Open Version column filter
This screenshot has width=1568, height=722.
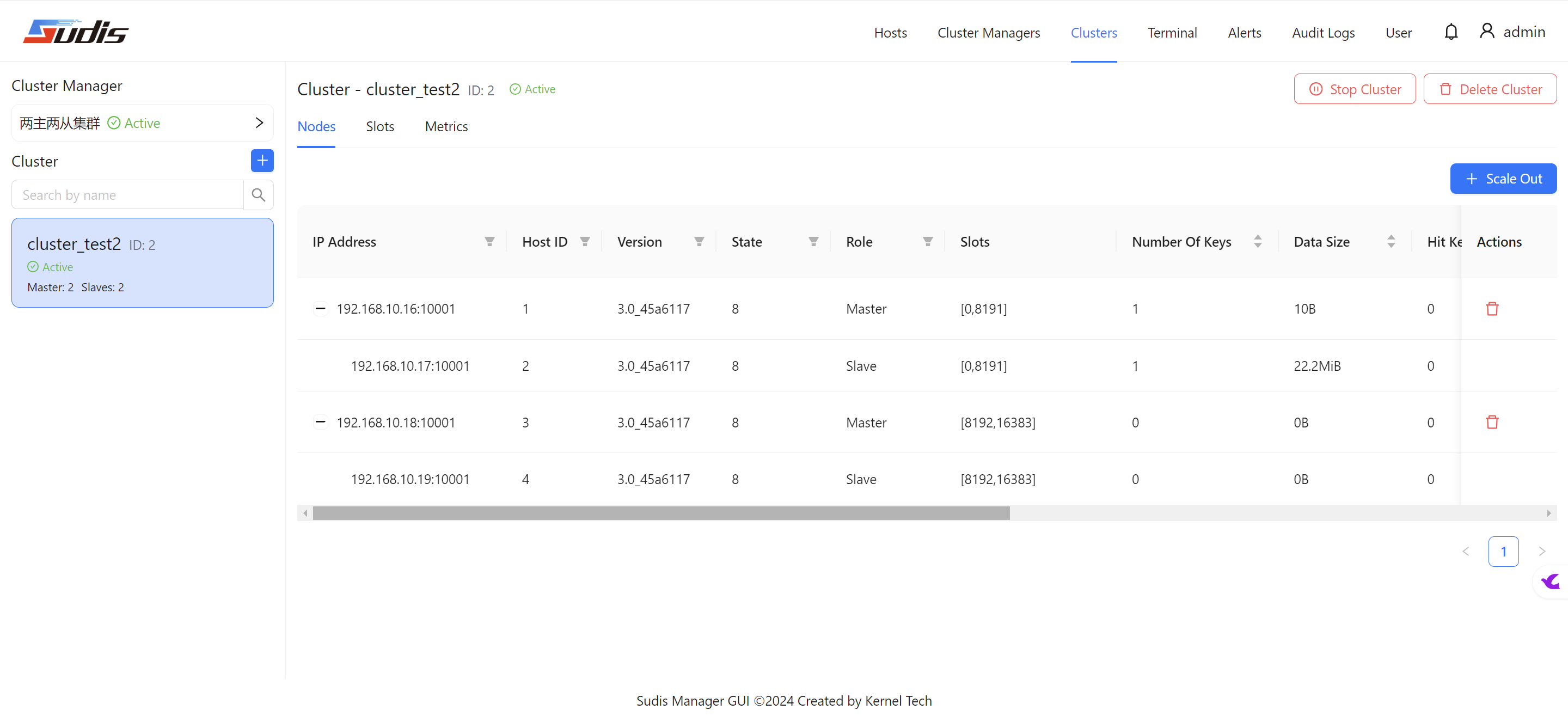(x=700, y=242)
